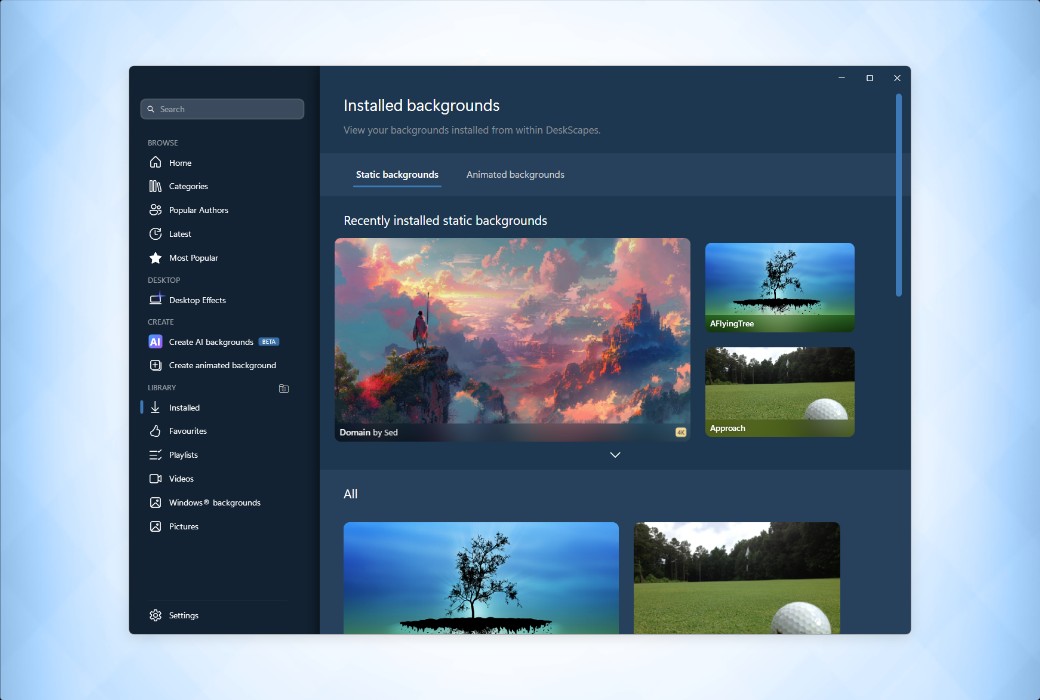
Task: Click the Videos camera icon
Action: pyautogui.click(x=155, y=478)
